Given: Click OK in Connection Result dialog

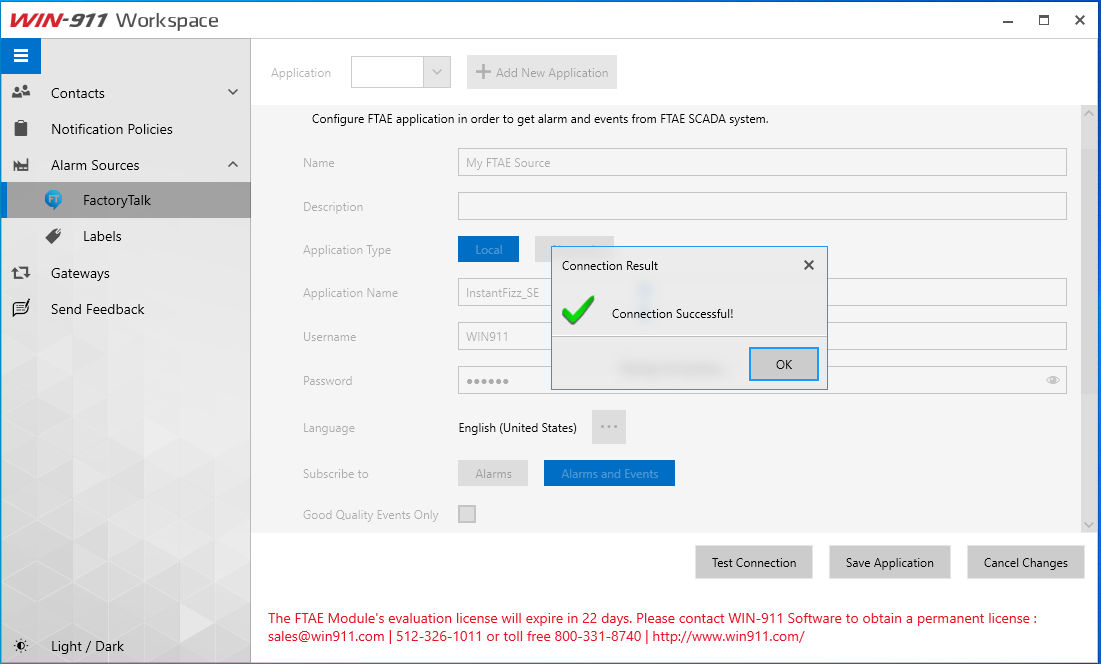Looking at the screenshot, I should click(784, 364).
